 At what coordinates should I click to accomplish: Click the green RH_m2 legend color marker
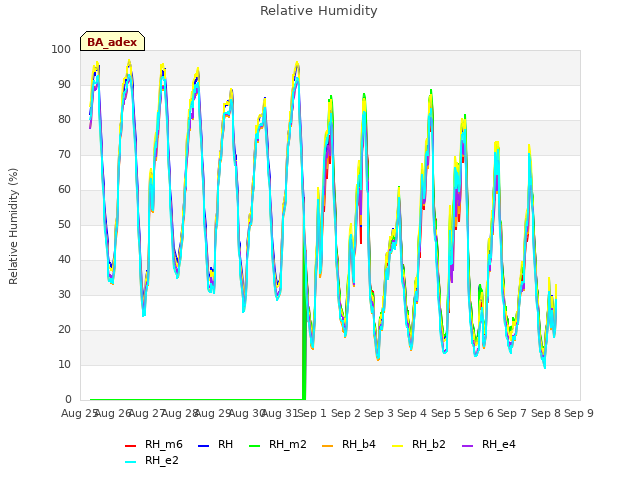[254, 446]
